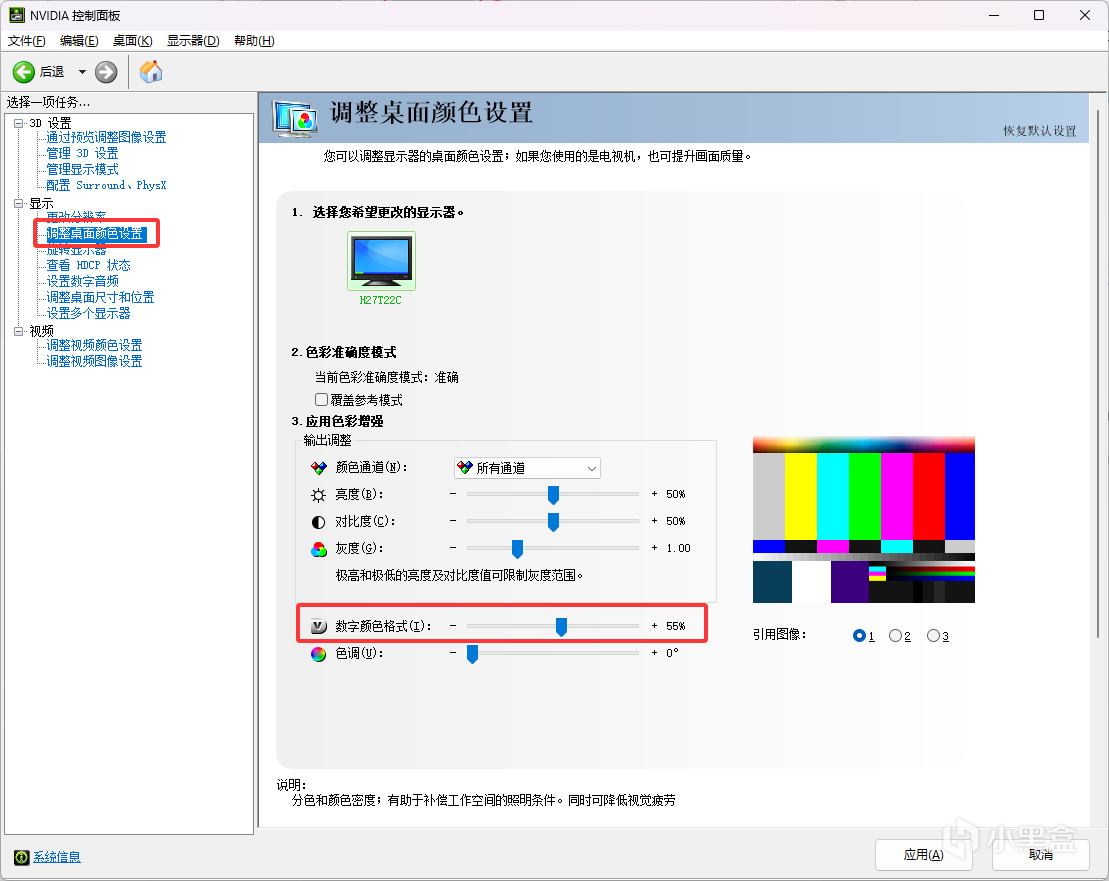Click the green Back arrow icon
The width and height of the screenshot is (1109, 881).
click(x=23, y=72)
